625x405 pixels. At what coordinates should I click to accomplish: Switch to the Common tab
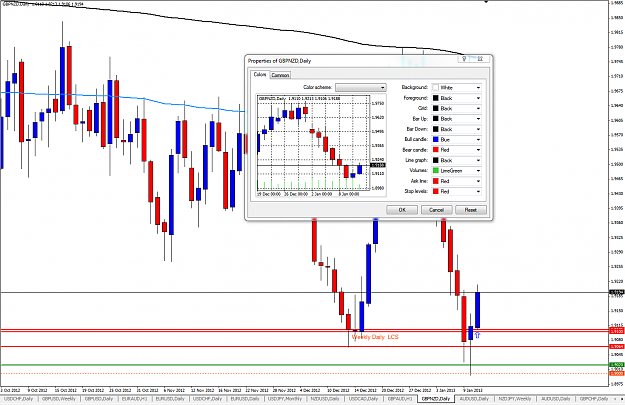click(x=280, y=75)
